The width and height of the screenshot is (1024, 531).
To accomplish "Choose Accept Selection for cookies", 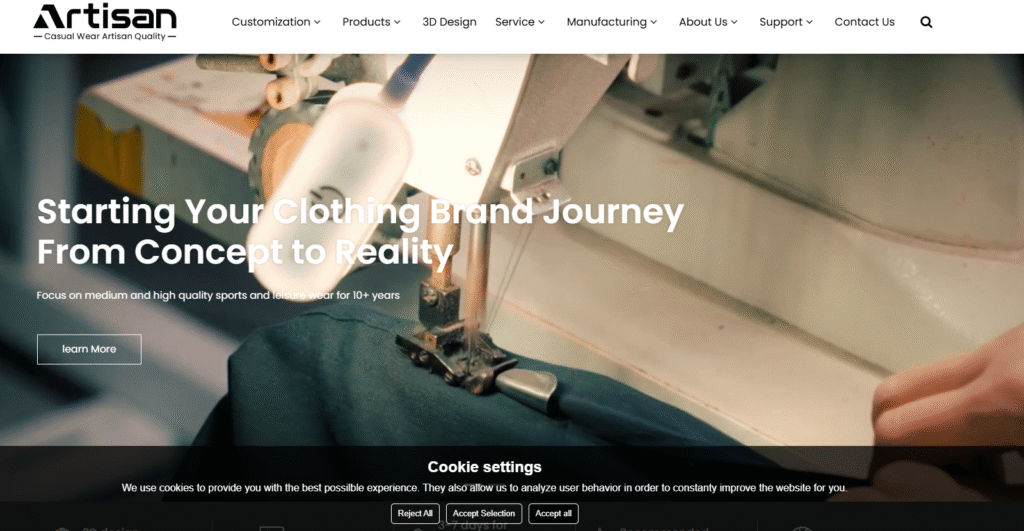I will coord(484,513).
